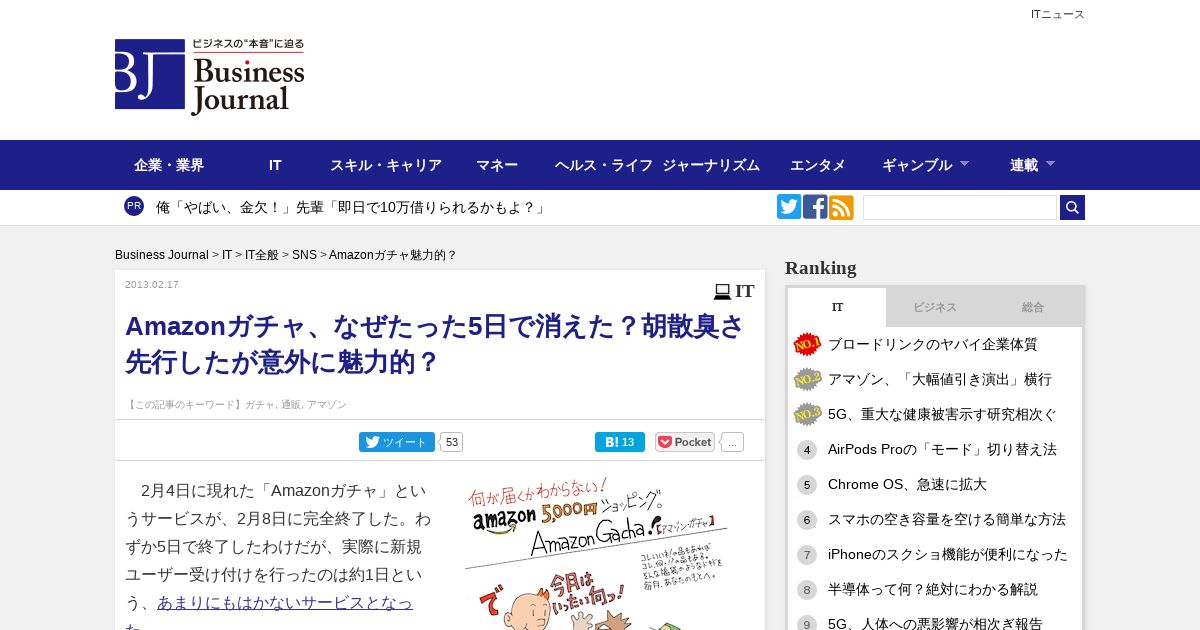Viewport: 1200px width, 630px height.
Task: Click the ガチャ keyword tag
Action: tap(259, 405)
